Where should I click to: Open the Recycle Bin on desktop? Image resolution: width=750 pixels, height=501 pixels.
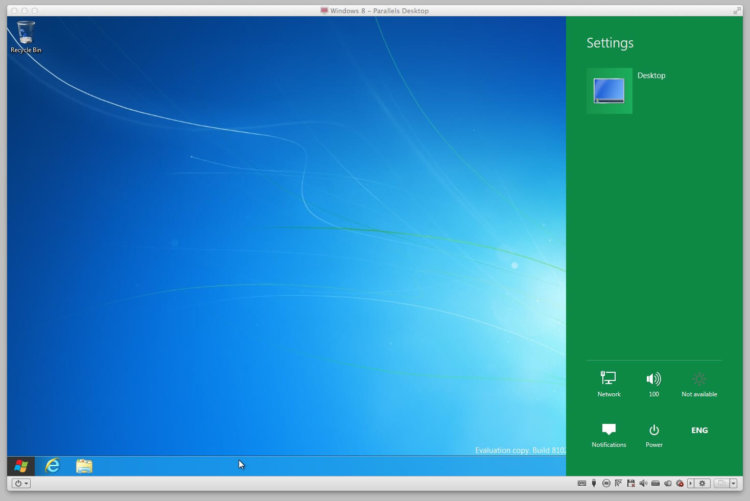(x=25, y=37)
